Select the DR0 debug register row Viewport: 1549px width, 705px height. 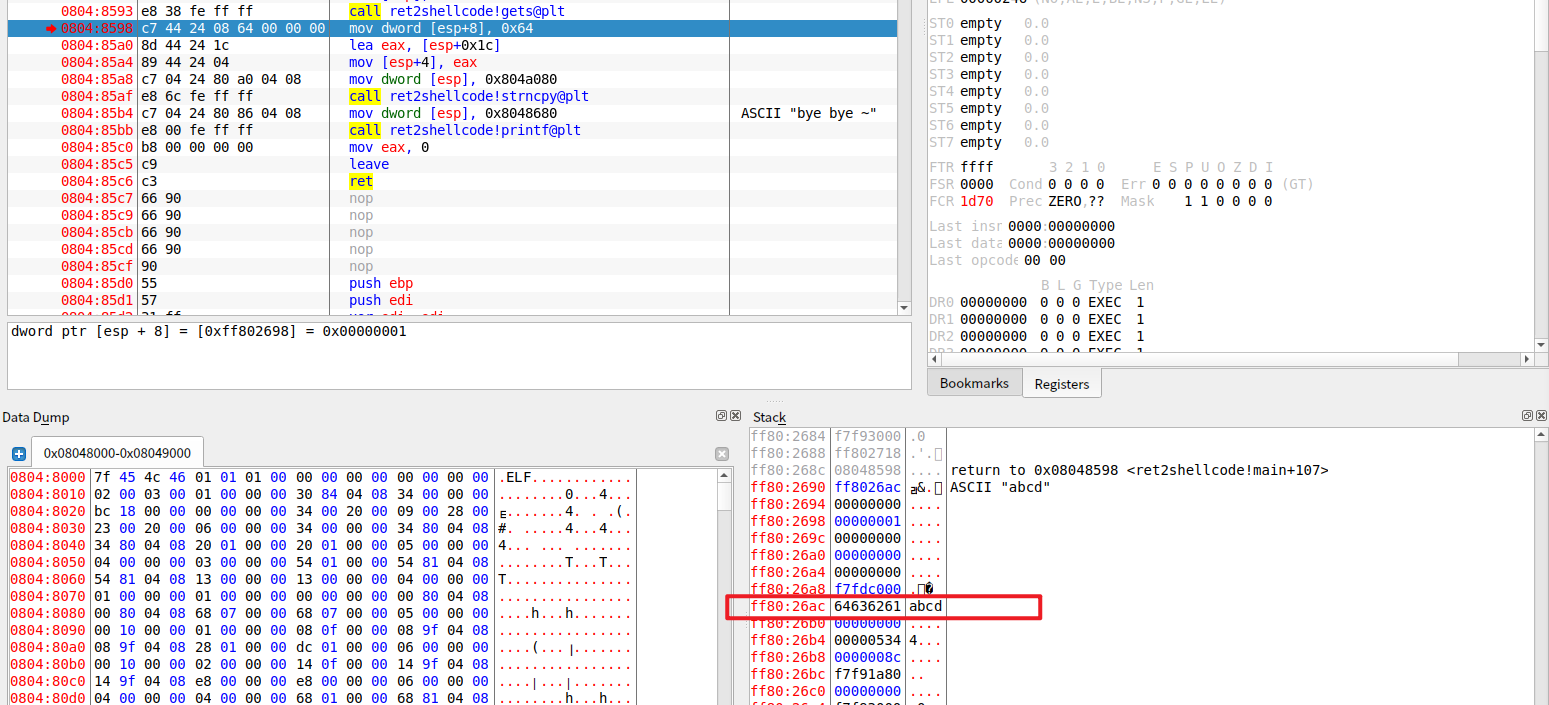(1037, 302)
